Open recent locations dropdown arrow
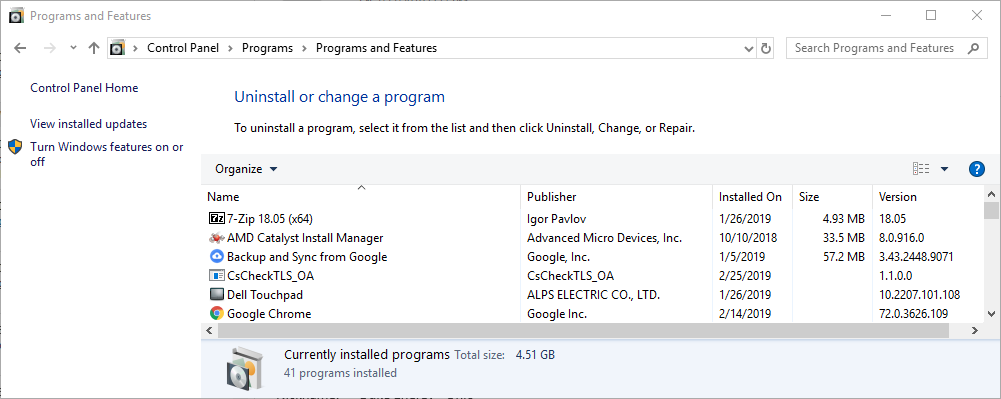 point(73,48)
